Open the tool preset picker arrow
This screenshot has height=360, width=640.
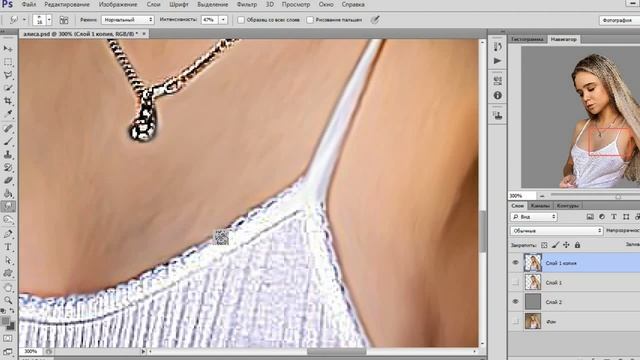[24, 20]
